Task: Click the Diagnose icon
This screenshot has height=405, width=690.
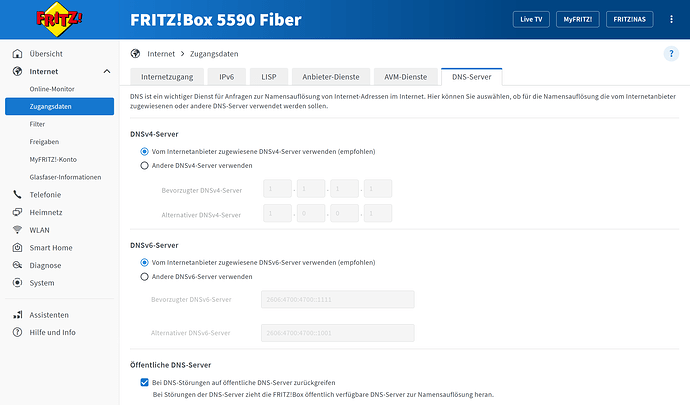Action: click(x=17, y=265)
